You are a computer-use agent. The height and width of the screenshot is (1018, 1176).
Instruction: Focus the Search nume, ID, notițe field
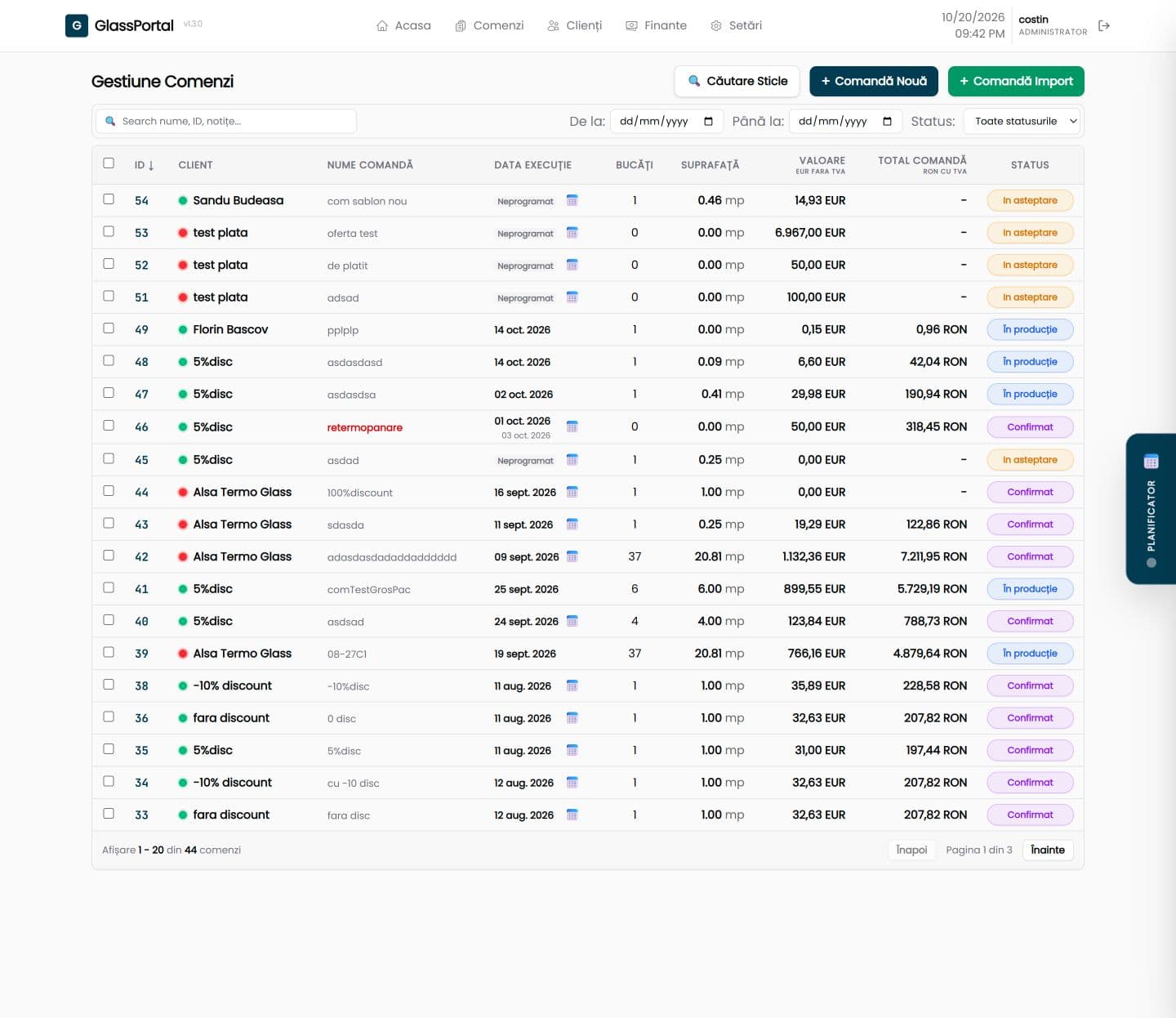coord(226,121)
